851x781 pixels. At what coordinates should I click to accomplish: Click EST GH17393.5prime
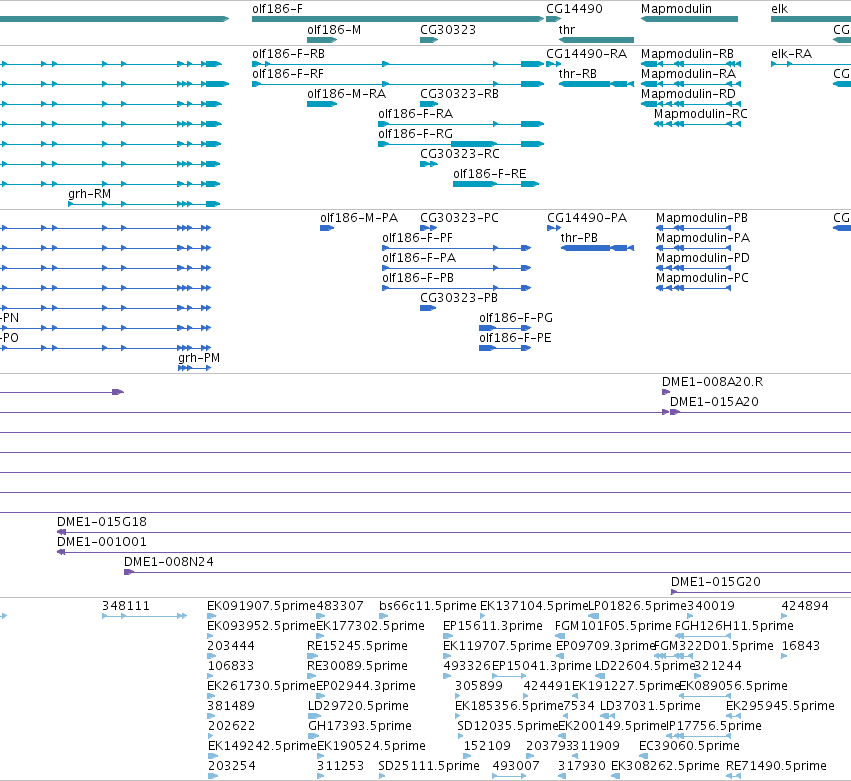coord(313,736)
